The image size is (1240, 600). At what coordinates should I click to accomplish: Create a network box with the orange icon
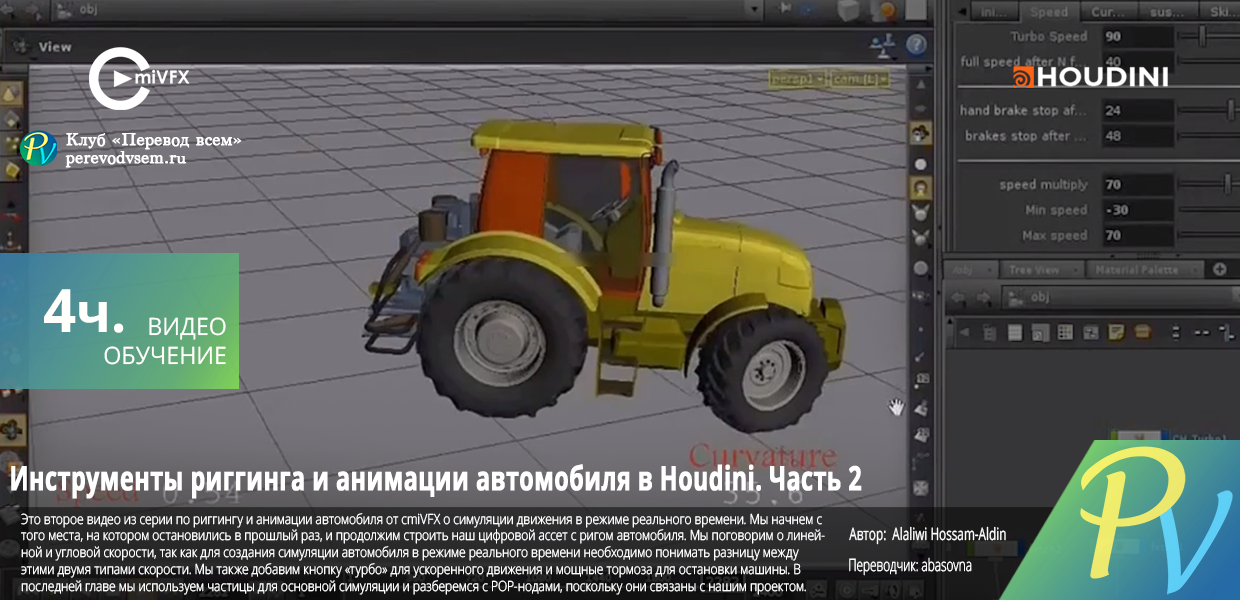click(x=1142, y=332)
